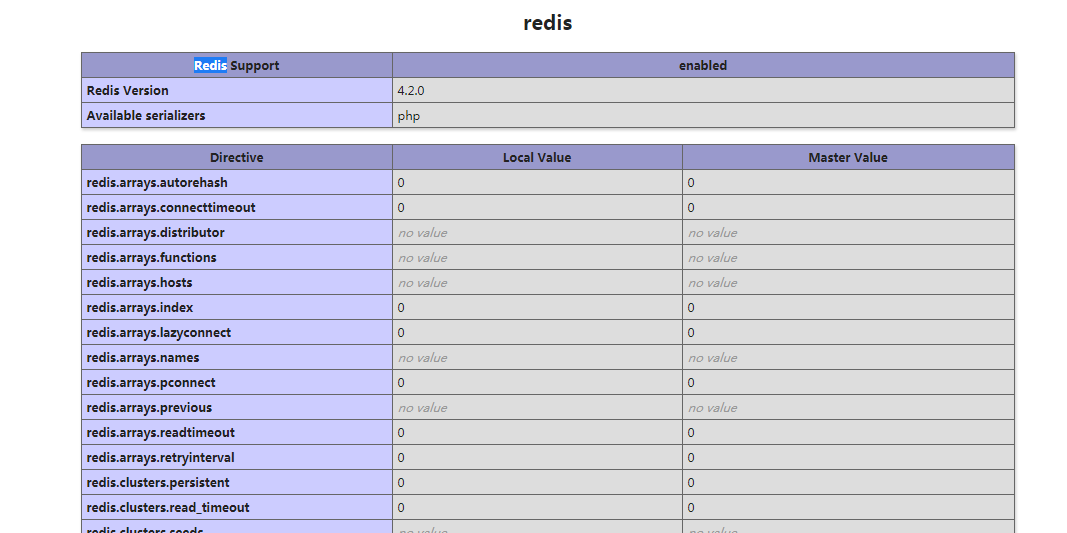Click the "php" serializer value
The width and height of the screenshot is (1067, 533).
[409, 116]
